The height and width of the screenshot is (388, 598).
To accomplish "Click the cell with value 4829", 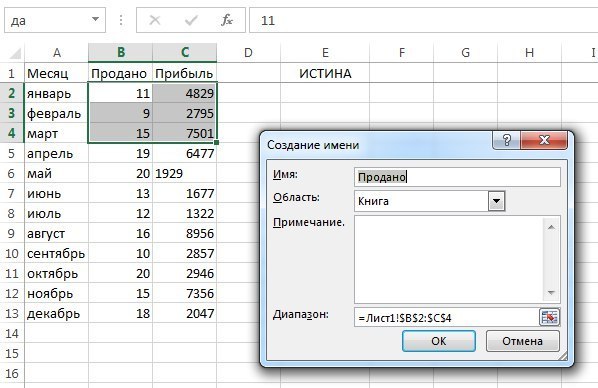I will (185, 93).
